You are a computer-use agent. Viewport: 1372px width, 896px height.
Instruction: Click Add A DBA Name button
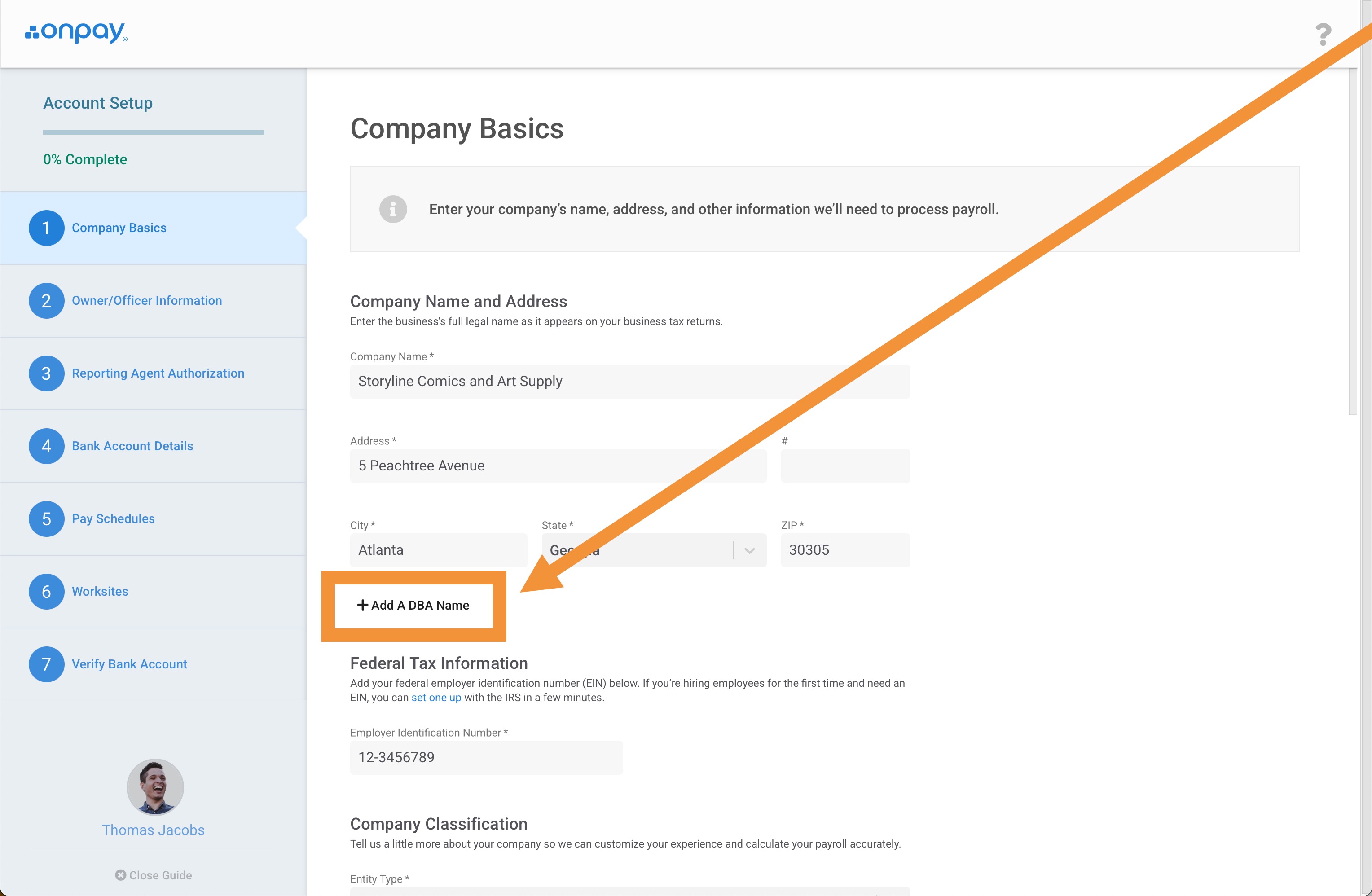[413, 606]
